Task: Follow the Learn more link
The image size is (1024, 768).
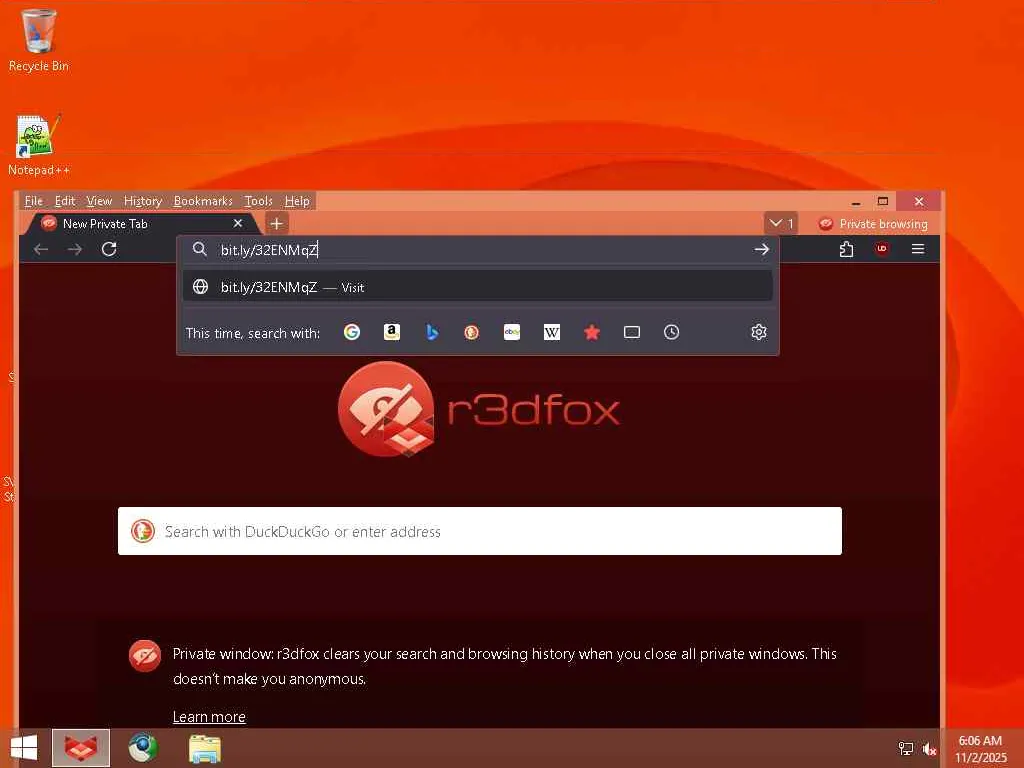Action: click(x=209, y=716)
